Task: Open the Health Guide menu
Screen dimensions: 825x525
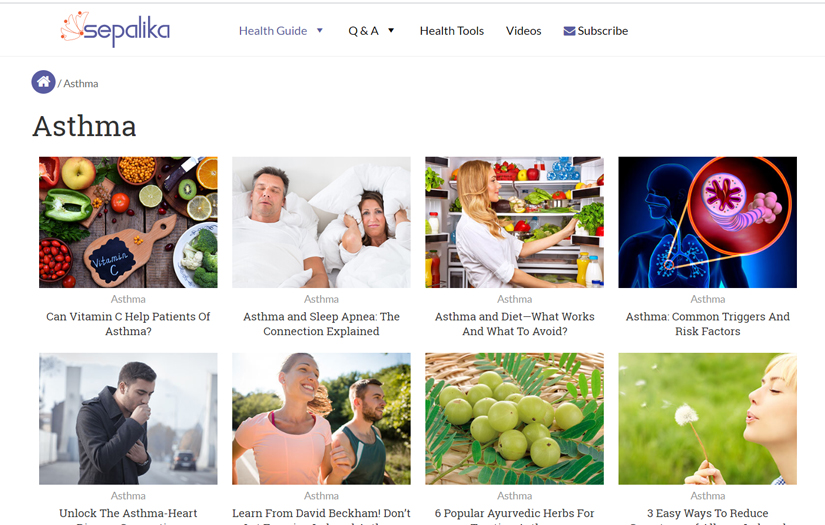Action: (x=273, y=31)
